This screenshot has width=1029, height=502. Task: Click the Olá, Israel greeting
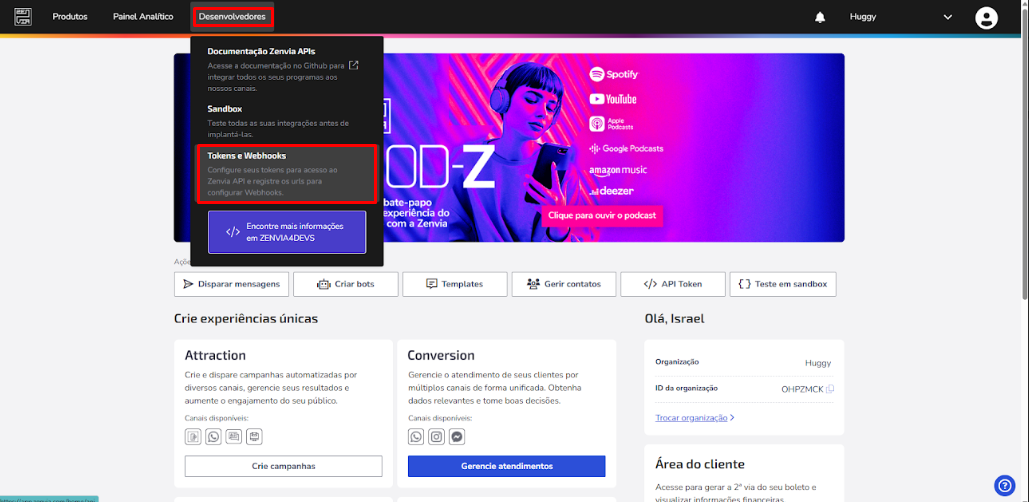tap(676, 319)
